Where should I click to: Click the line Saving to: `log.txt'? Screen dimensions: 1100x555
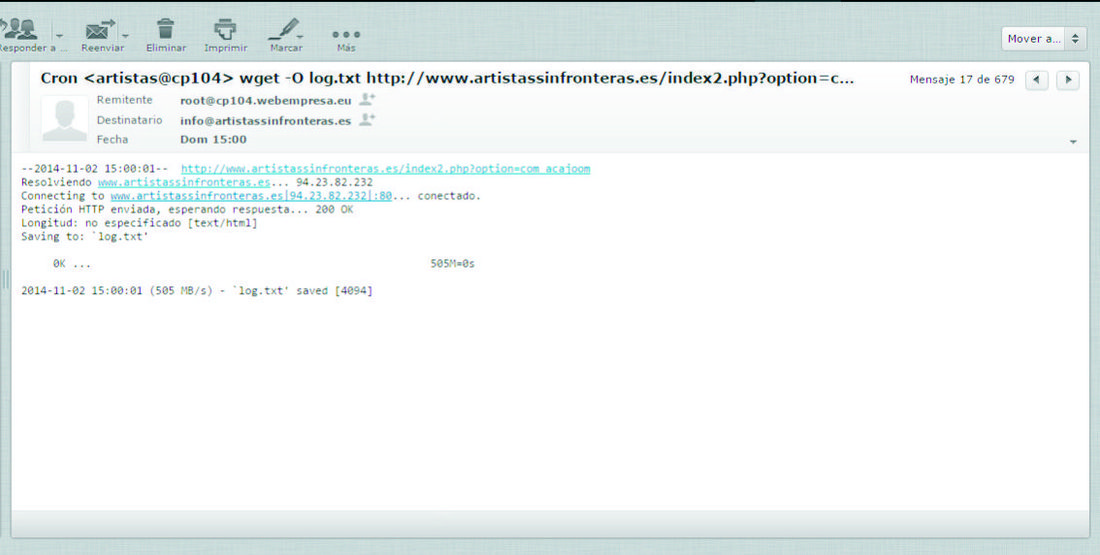[85, 236]
